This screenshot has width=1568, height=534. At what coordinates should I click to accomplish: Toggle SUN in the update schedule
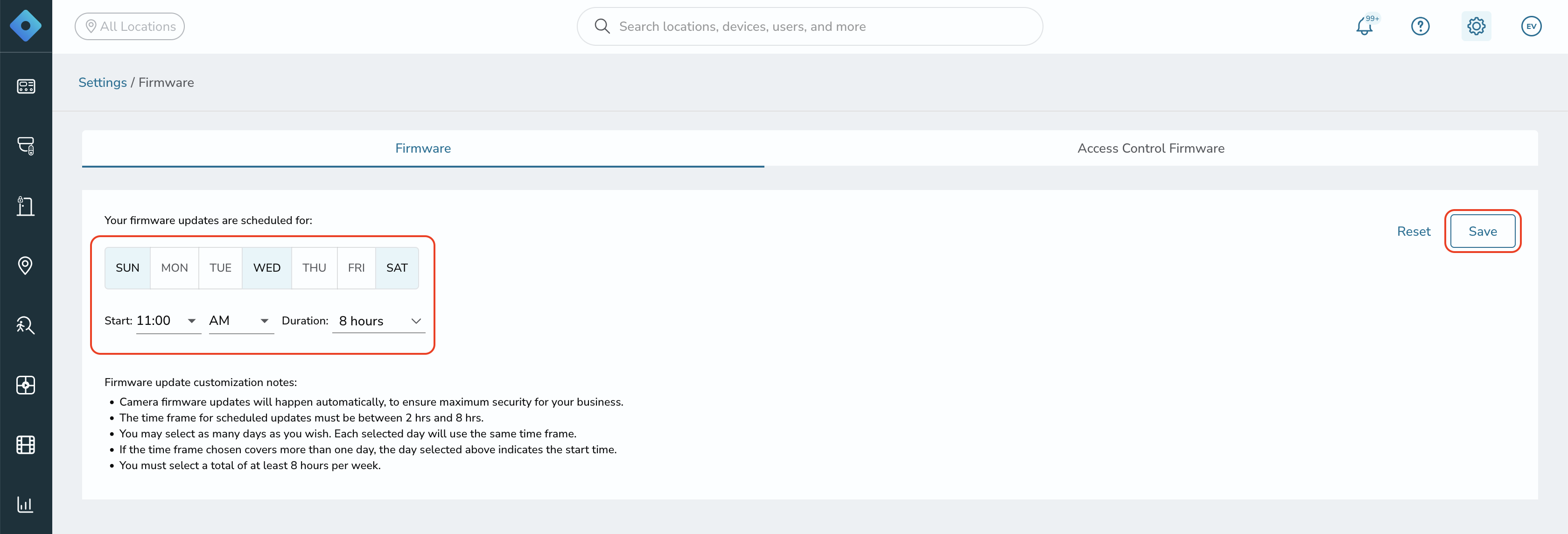tap(128, 268)
